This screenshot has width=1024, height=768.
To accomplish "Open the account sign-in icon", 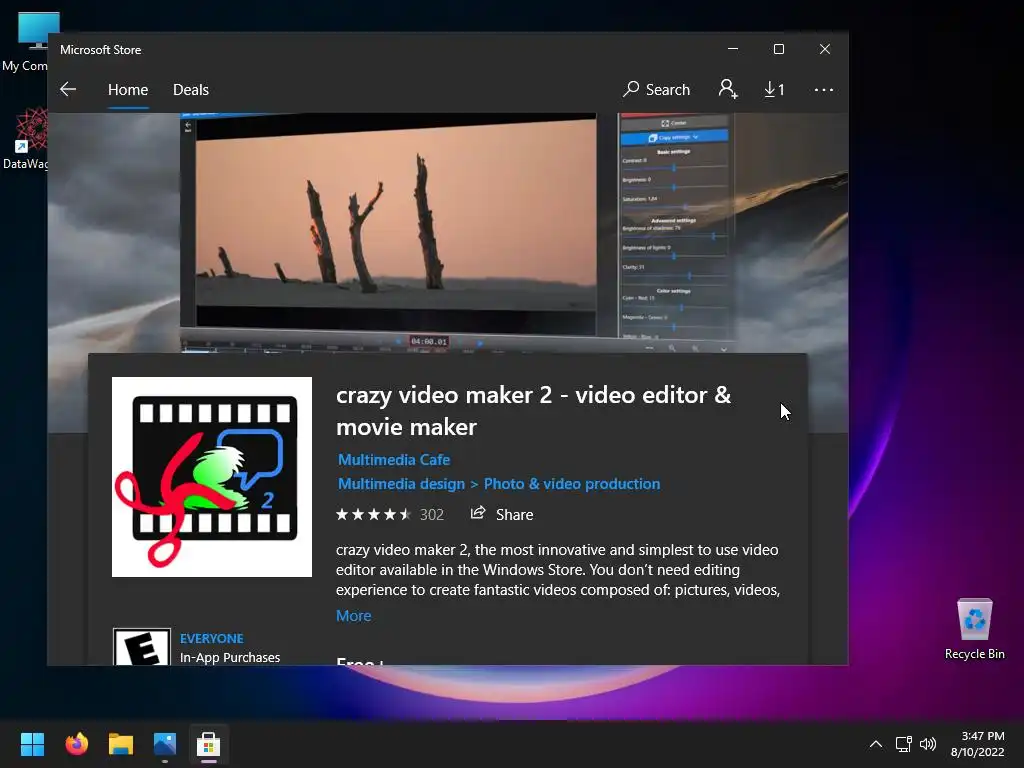I will coord(728,89).
